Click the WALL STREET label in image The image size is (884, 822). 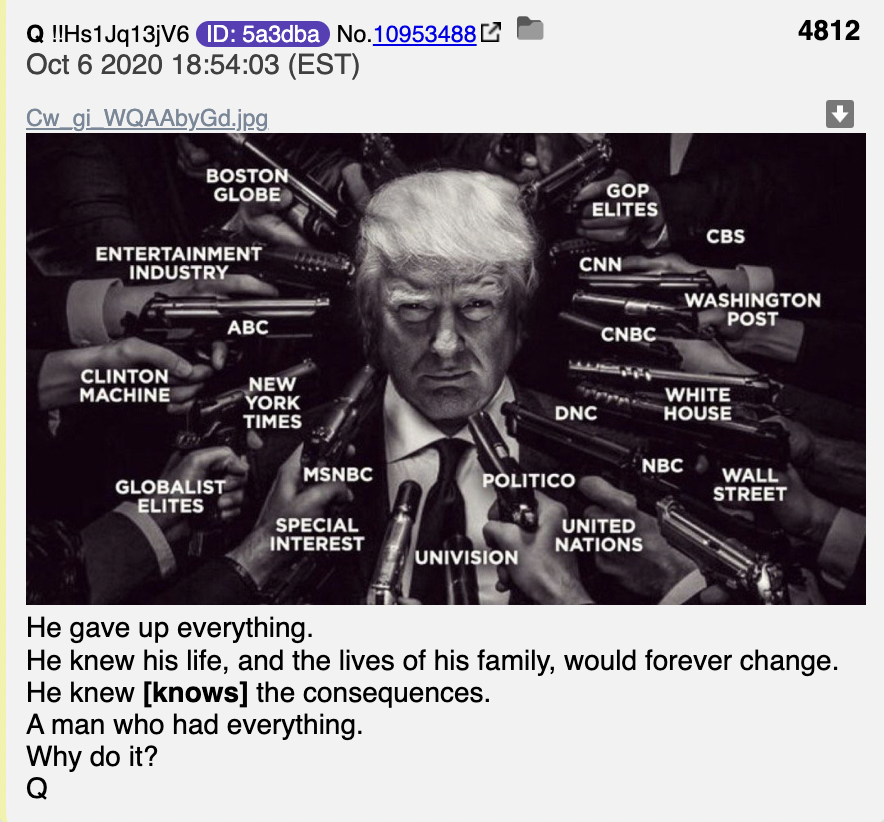[x=749, y=484]
